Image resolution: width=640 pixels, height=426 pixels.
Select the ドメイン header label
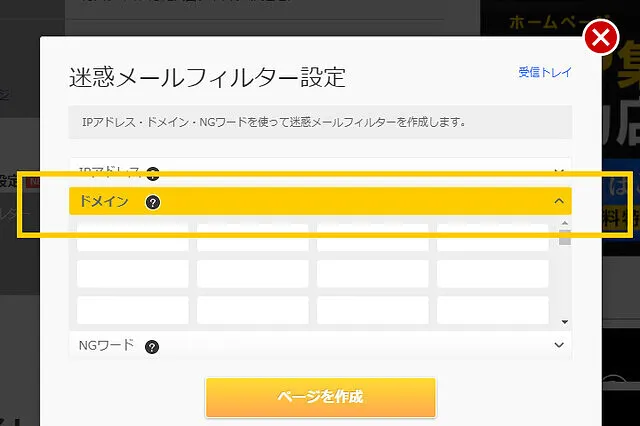(104, 202)
